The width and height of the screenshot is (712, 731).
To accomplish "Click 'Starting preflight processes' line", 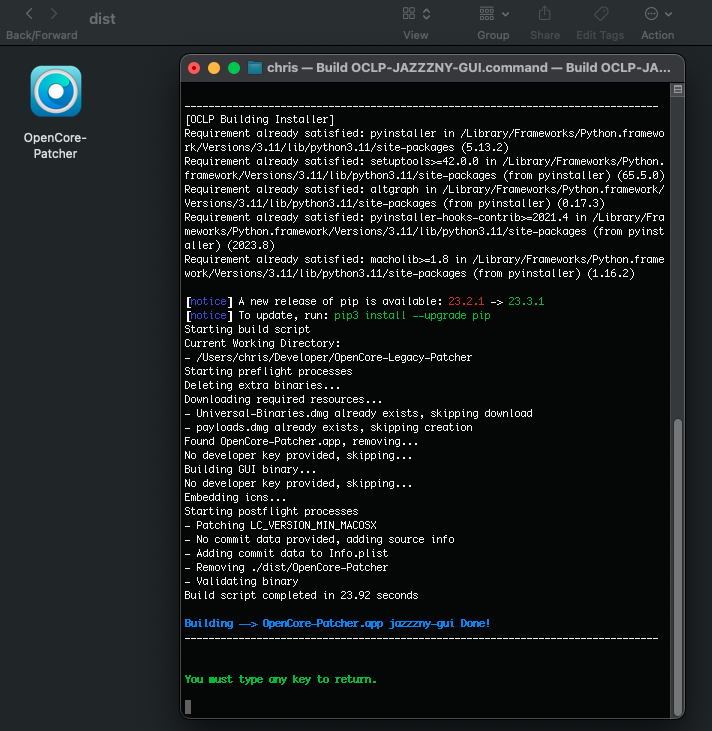I will pyautogui.click(x=268, y=372).
